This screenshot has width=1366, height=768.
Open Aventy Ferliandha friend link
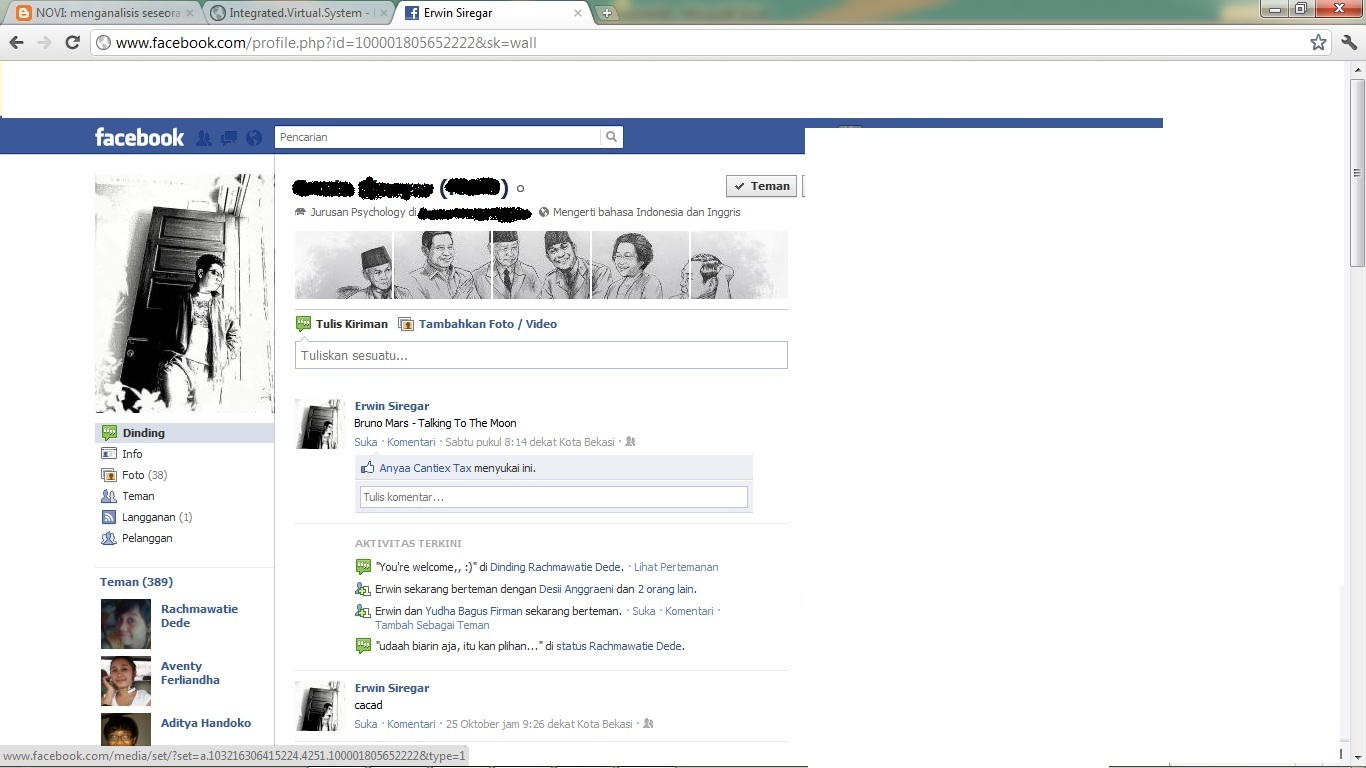tap(190, 673)
